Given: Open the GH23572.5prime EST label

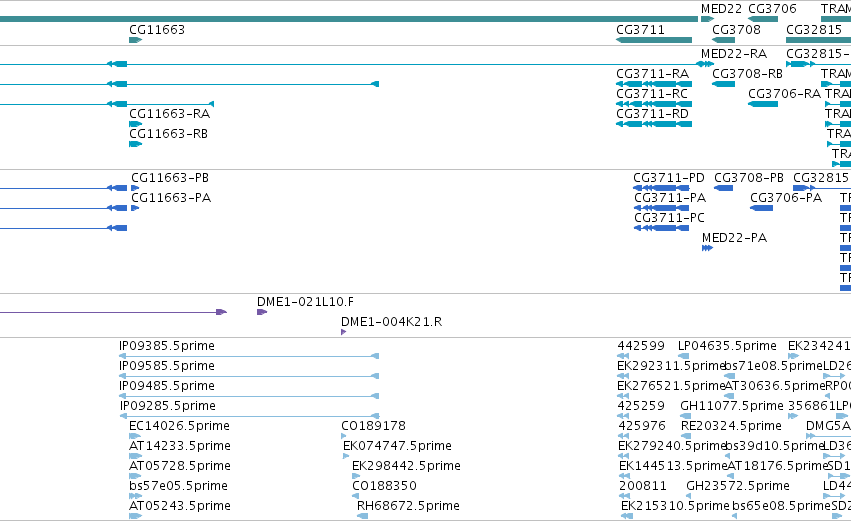Looking at the screenshot, I should 738,486.
